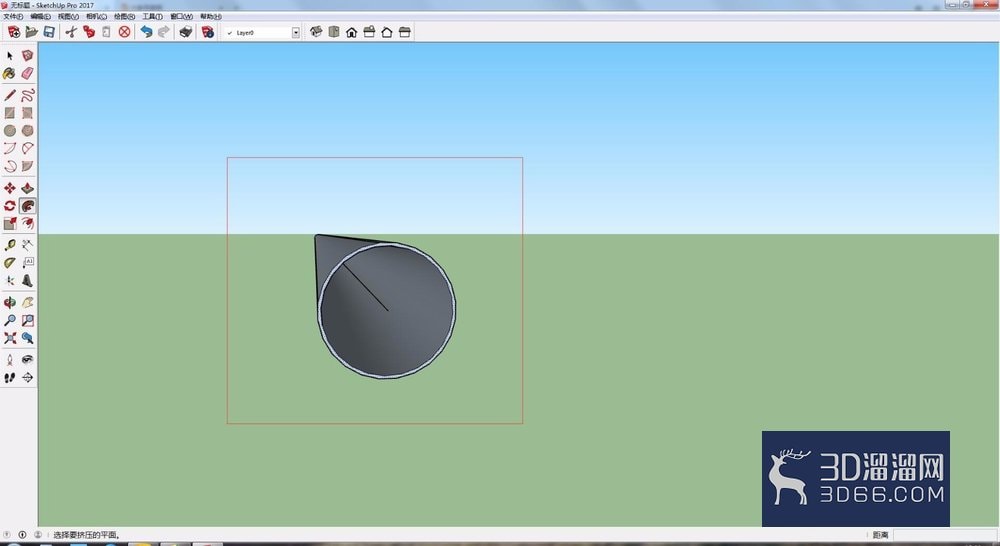Open the 相机 (Camera) menu

point(96,17)
